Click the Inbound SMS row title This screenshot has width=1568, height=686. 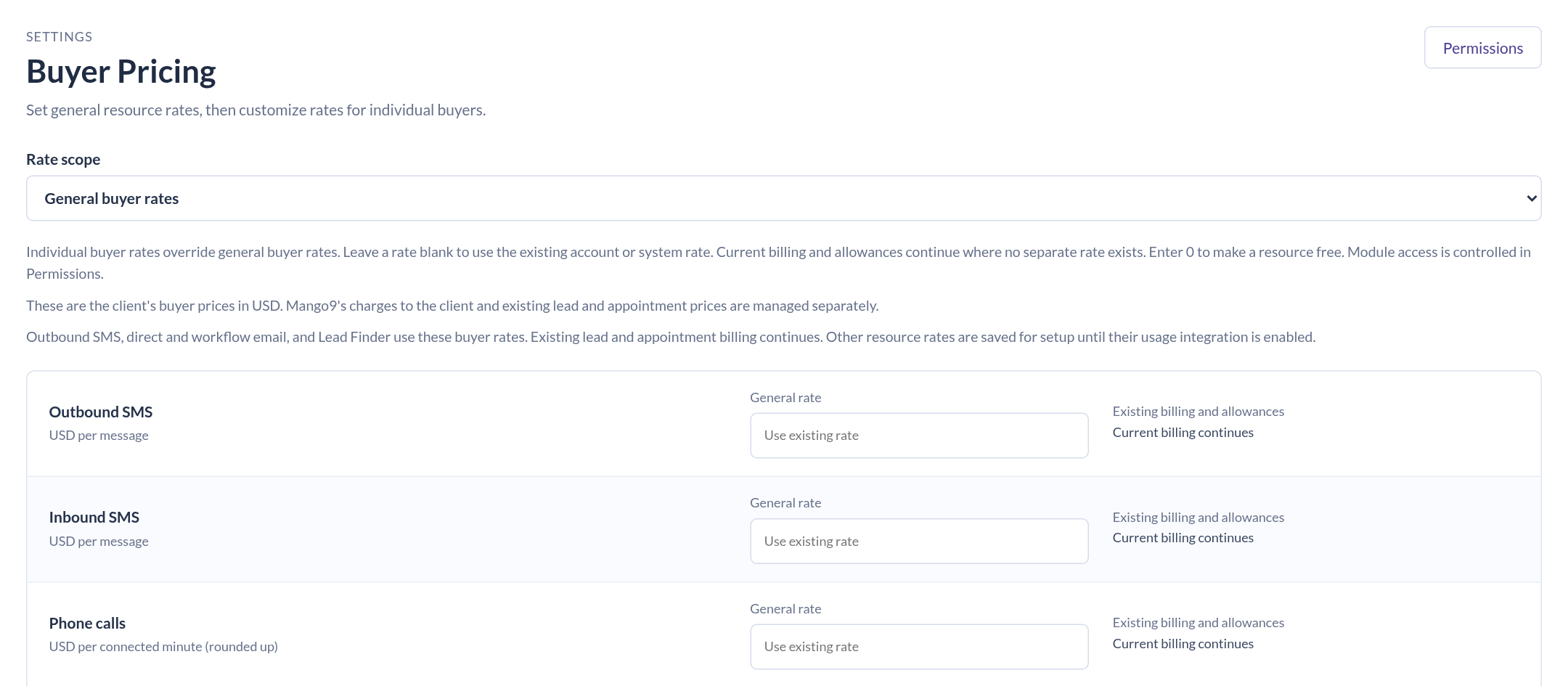point(94,517)
